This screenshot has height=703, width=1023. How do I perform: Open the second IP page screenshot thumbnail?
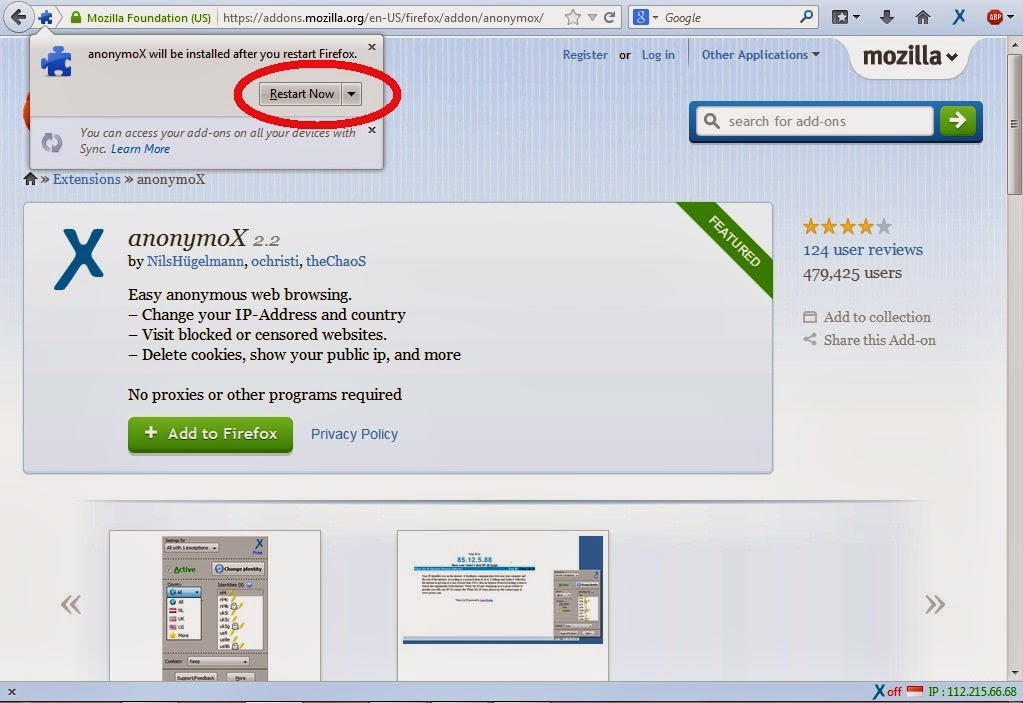[503, 606]
